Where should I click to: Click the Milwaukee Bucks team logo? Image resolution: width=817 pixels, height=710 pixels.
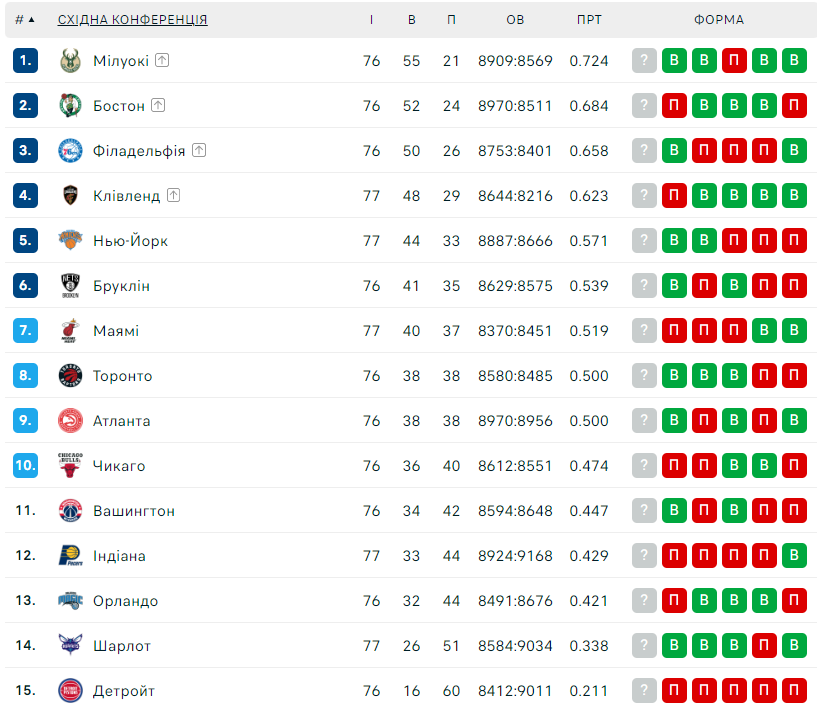coord(70,60)
